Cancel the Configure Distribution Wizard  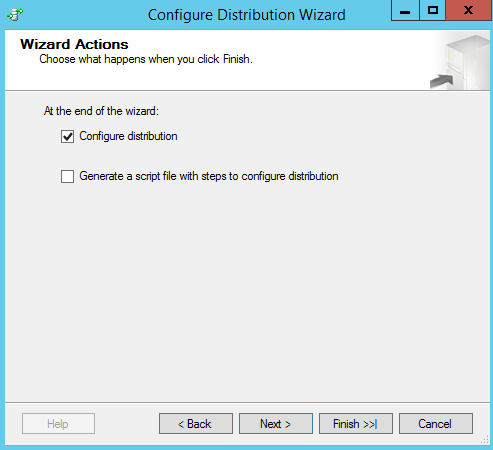click(x=436, y=424)
